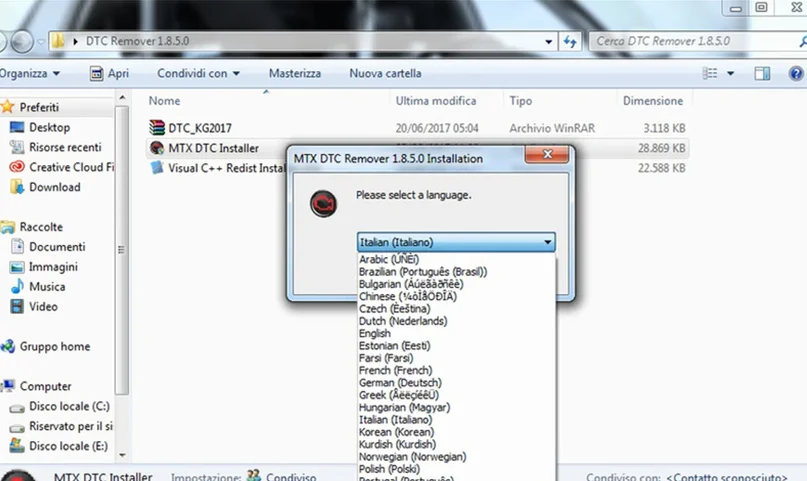The height and width of the screenshot is (481, 807).
Task: Click the navigation pane scroll down arrow
Action: tap(122, 455)
